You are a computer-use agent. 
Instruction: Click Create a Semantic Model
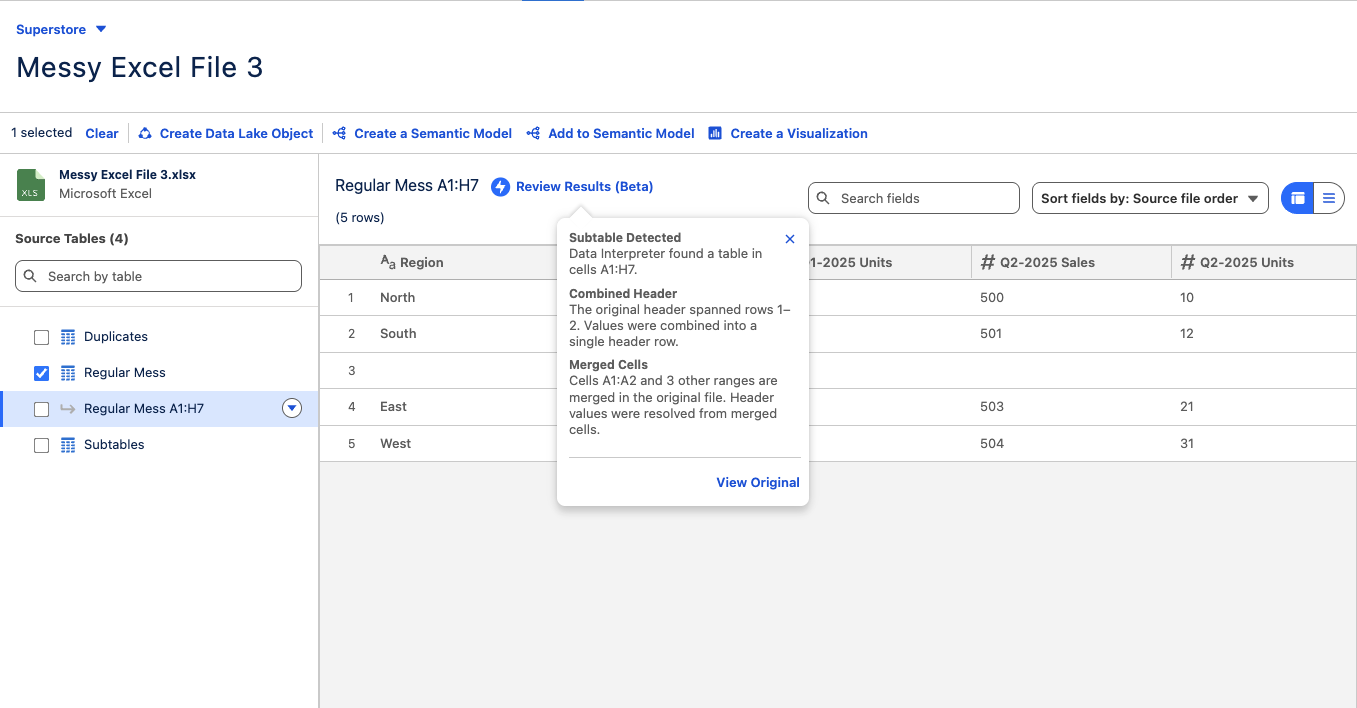click(433, 133)
